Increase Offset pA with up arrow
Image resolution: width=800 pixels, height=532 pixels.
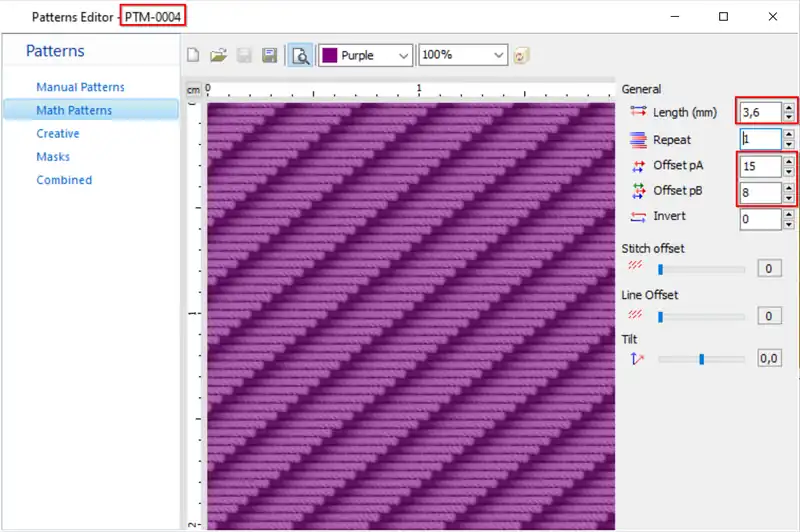[789, 161]
